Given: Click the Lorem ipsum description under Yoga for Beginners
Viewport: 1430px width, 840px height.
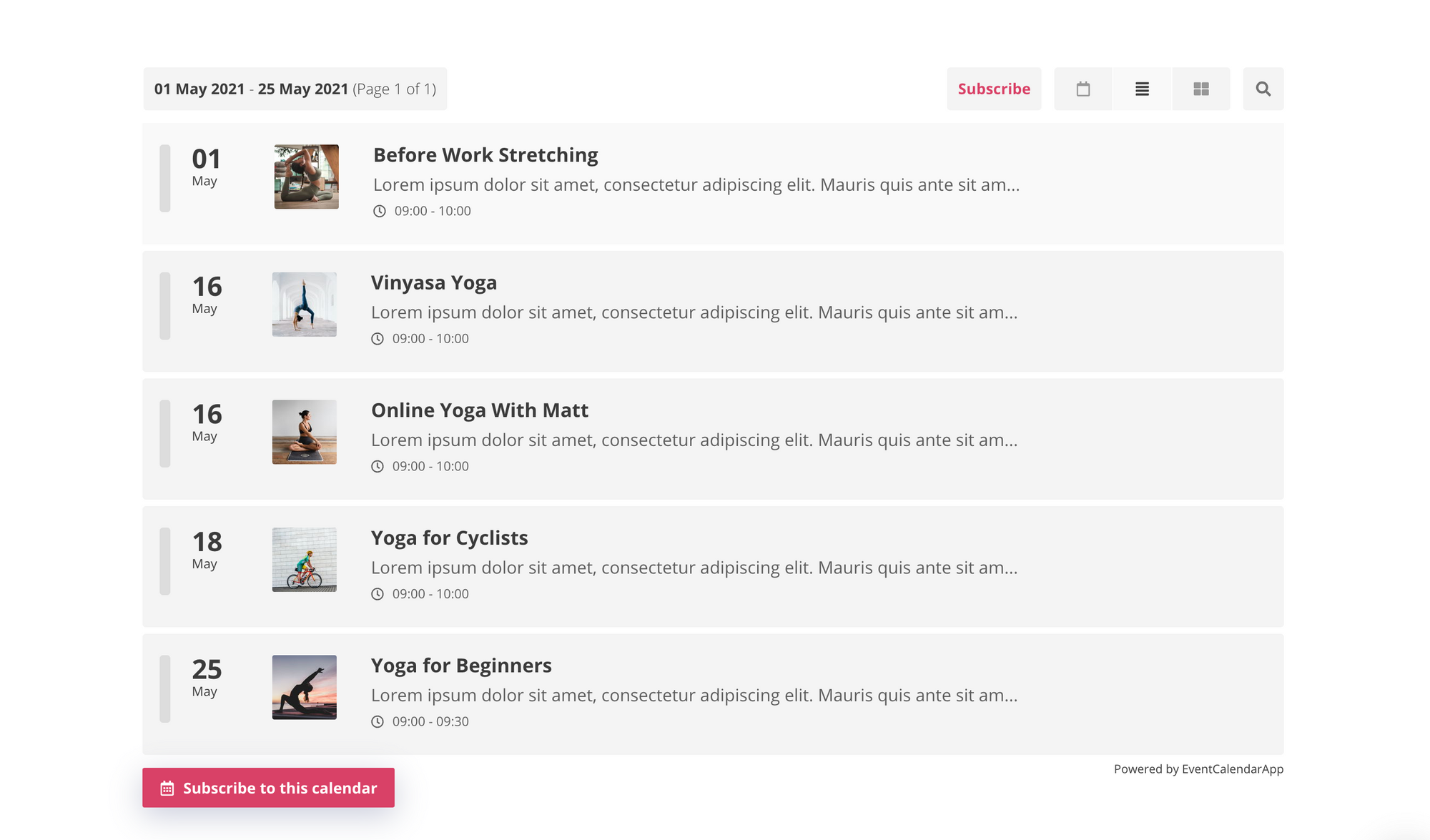Looking at the screenshot, I should click(x=694, y=696).
